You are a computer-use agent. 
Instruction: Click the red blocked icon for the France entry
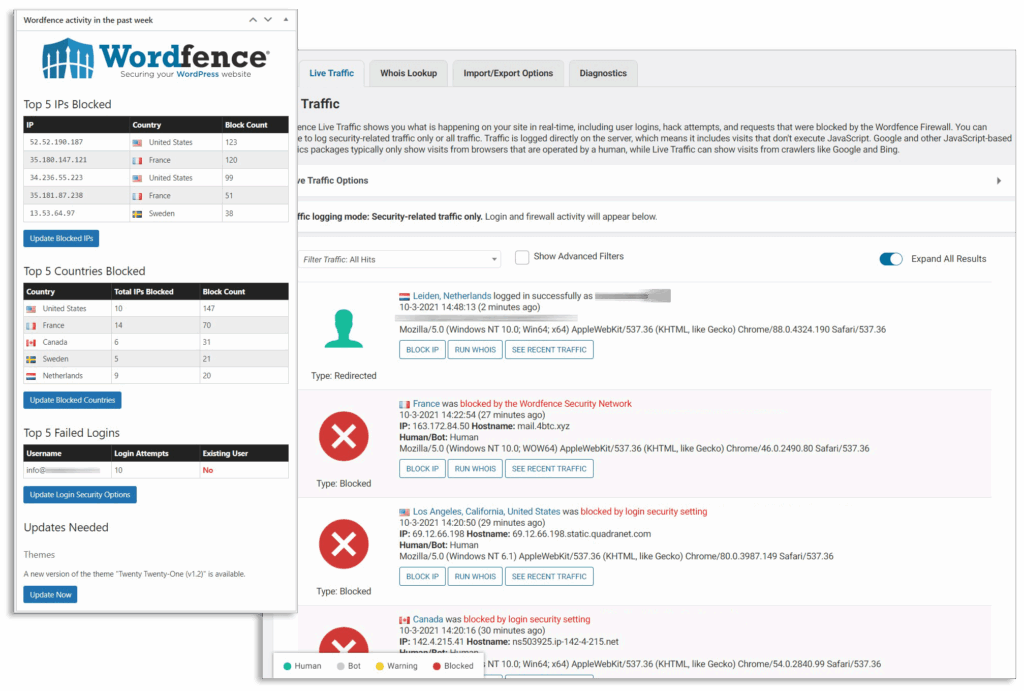coord(343,437)
